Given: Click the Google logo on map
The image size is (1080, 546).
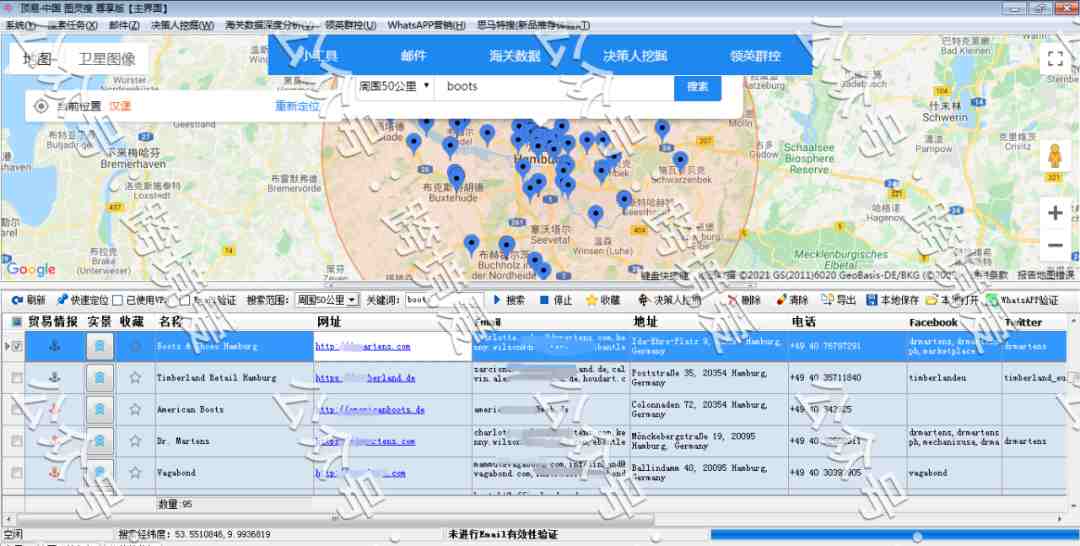Looking at the screenshot, I should pyautogui.click(x=30, y=269).
